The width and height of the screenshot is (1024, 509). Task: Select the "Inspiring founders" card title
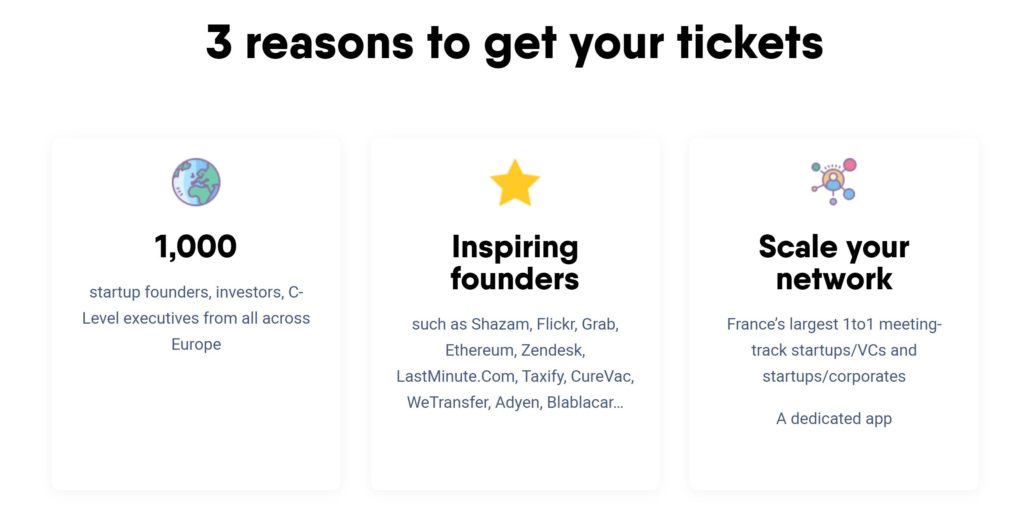pos(515,262)
